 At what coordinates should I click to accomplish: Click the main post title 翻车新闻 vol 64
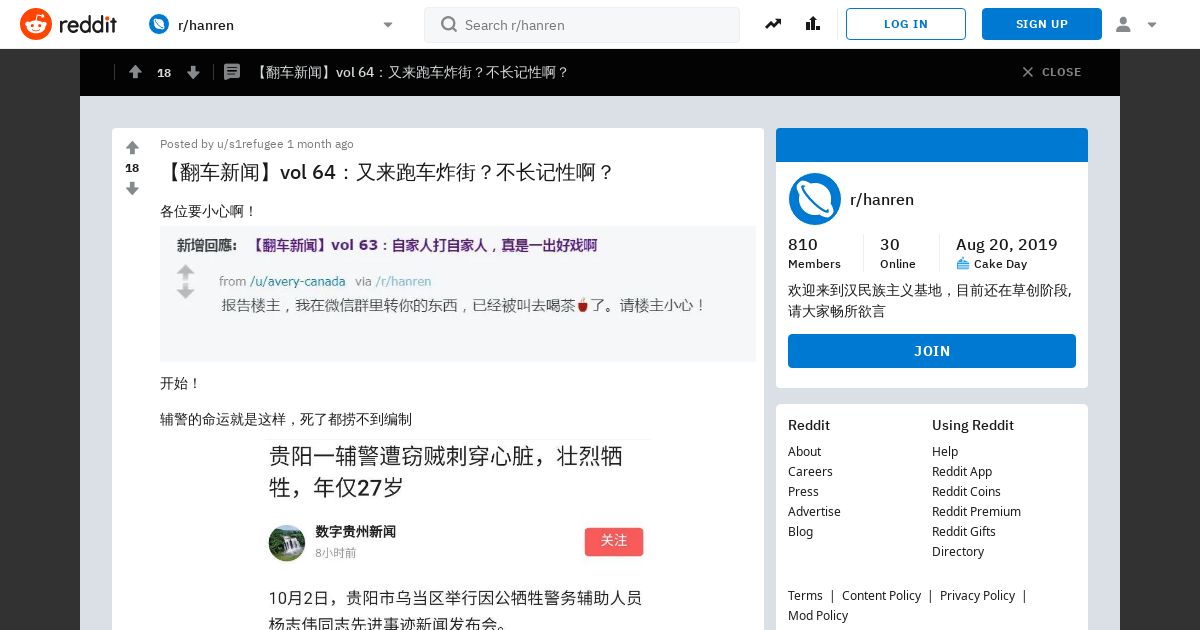387,172
